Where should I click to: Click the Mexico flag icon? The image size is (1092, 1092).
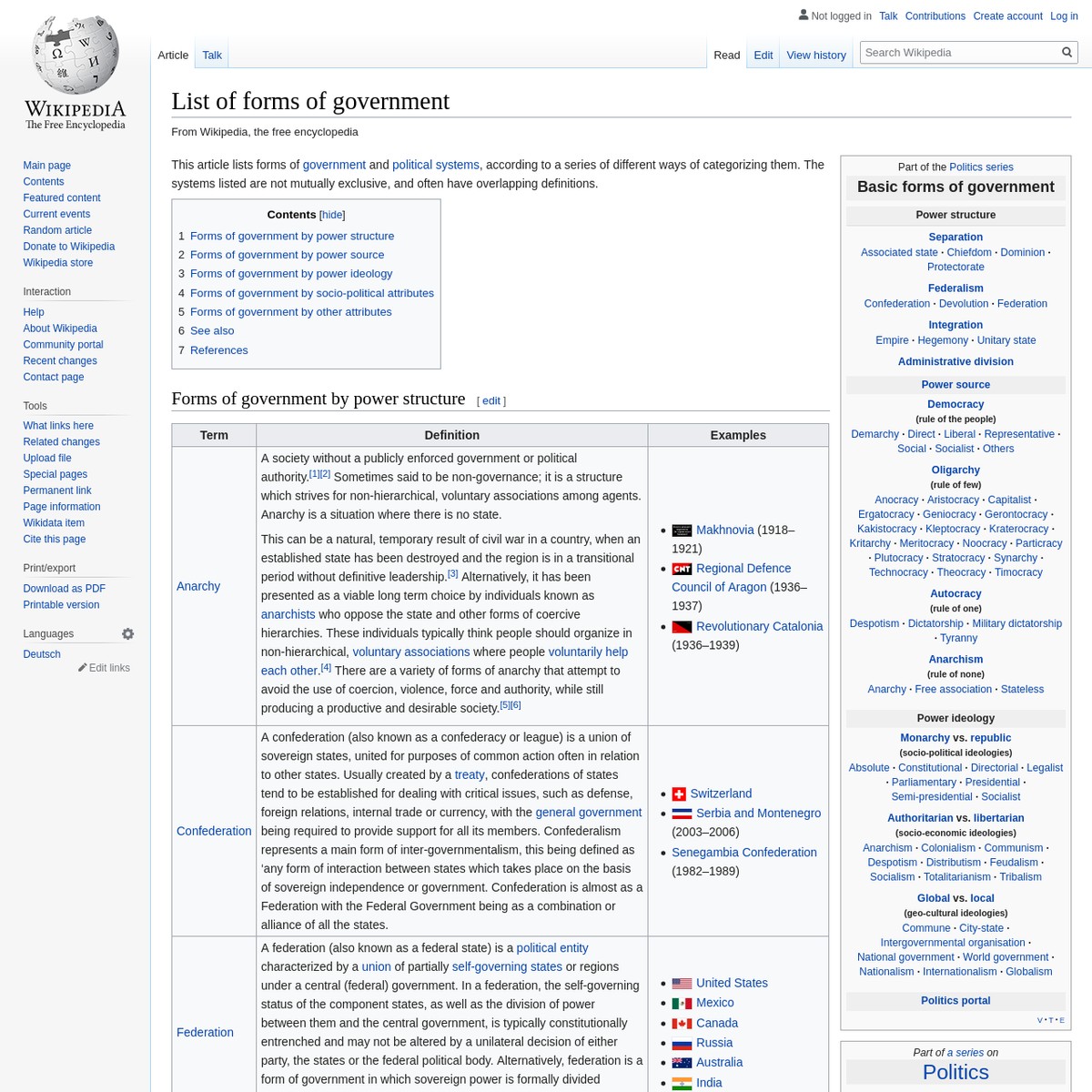click(682, 1004)
